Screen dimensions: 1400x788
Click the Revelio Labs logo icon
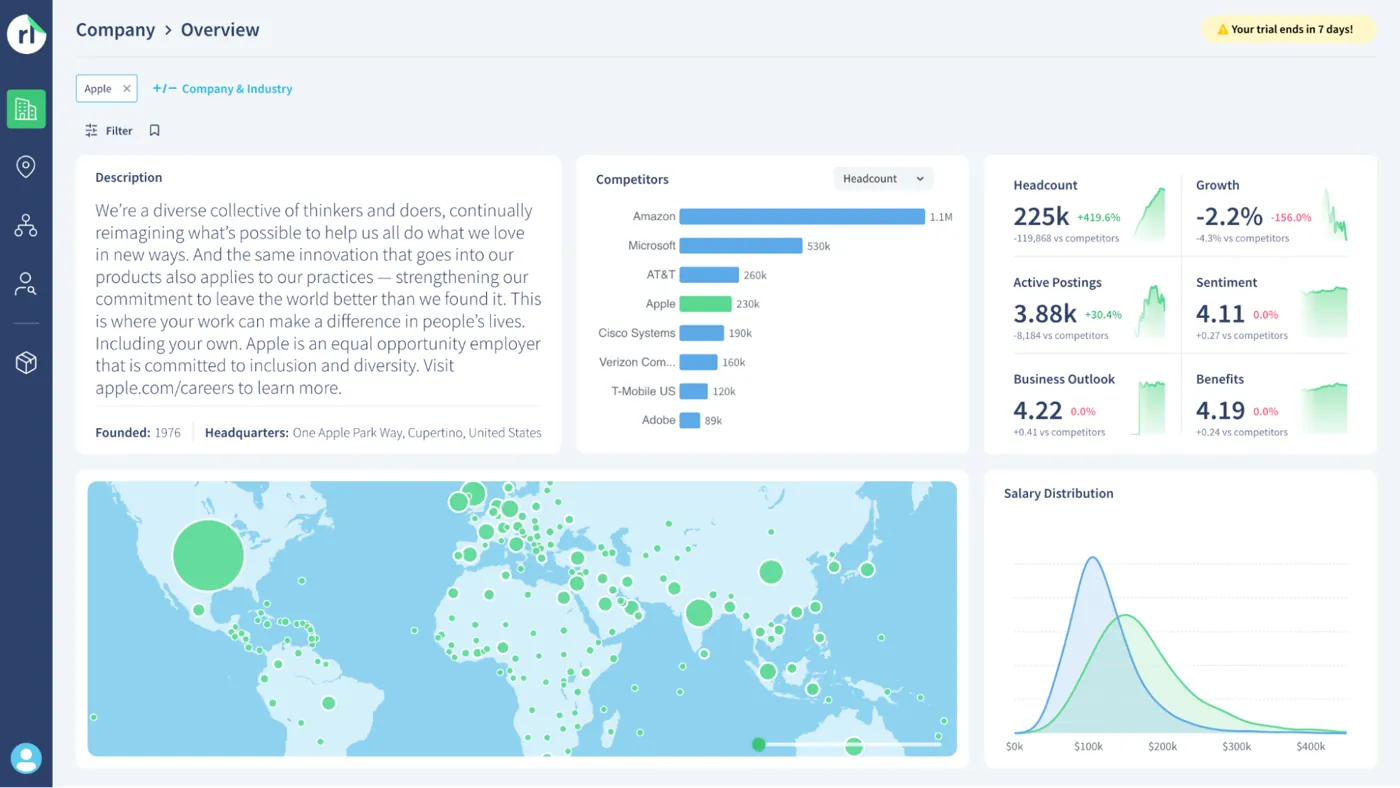(x=26, y=34)
